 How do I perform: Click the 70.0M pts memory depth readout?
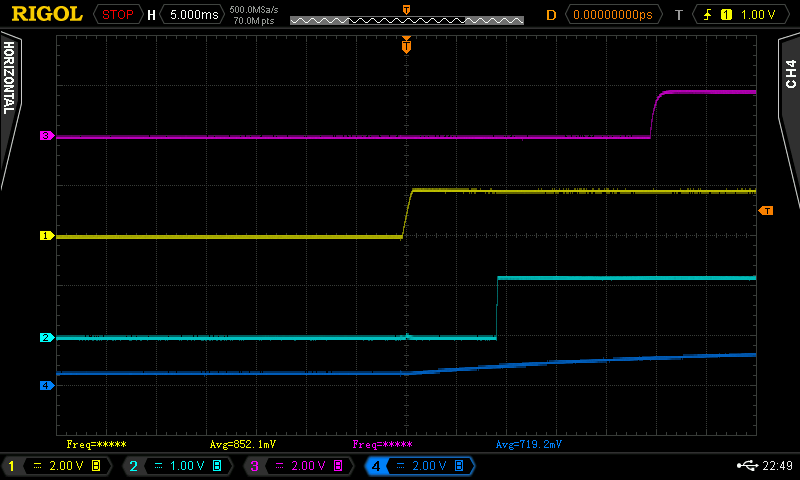[x=254, y=21]
